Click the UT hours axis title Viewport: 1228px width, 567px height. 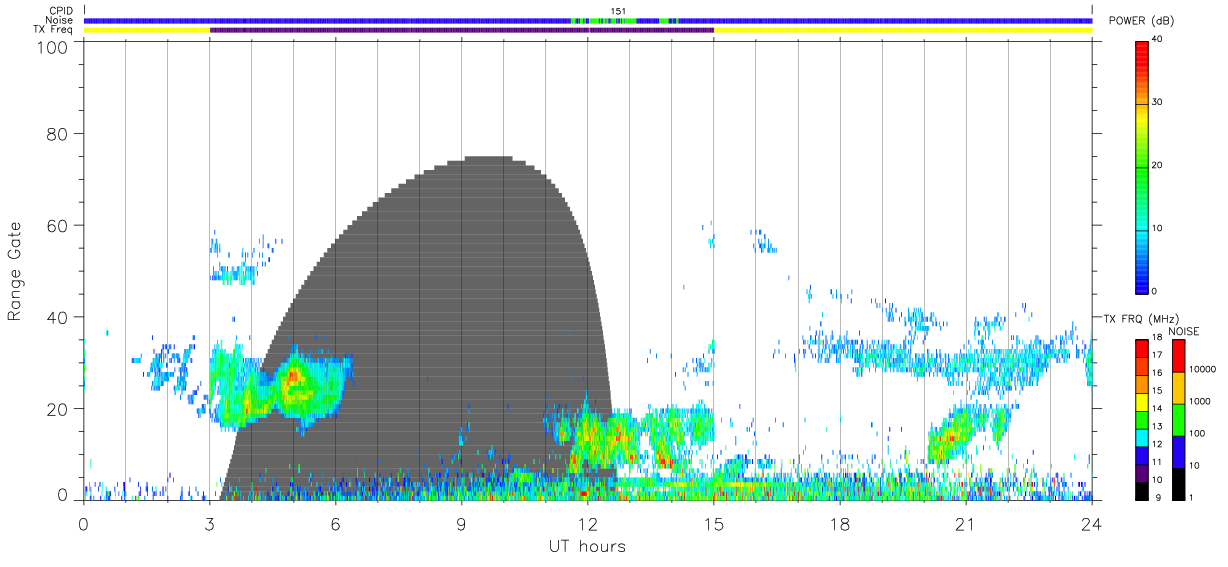[588, 546]
